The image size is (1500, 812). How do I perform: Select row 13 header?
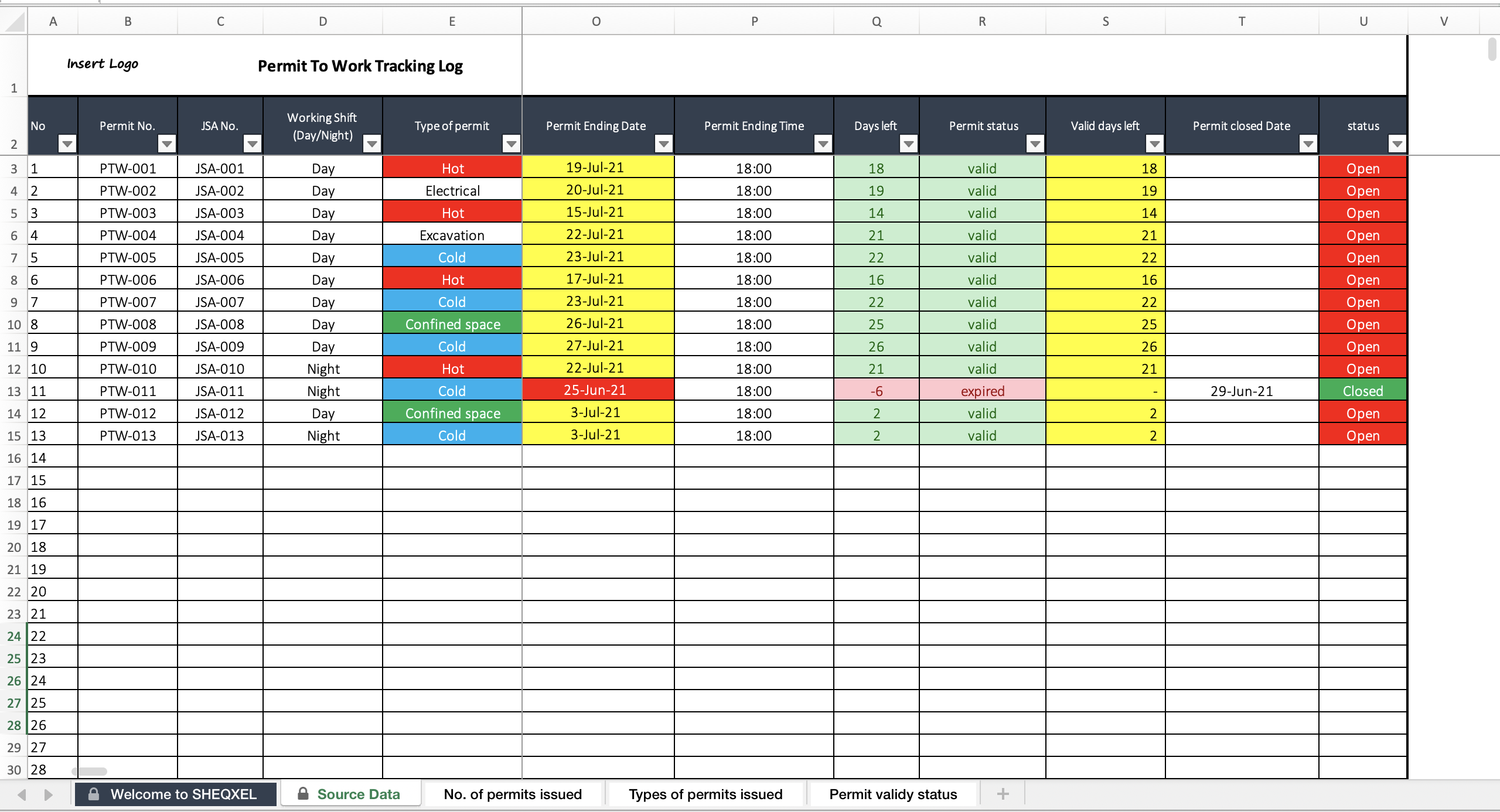pyautogui.click(x=14, y=391)
